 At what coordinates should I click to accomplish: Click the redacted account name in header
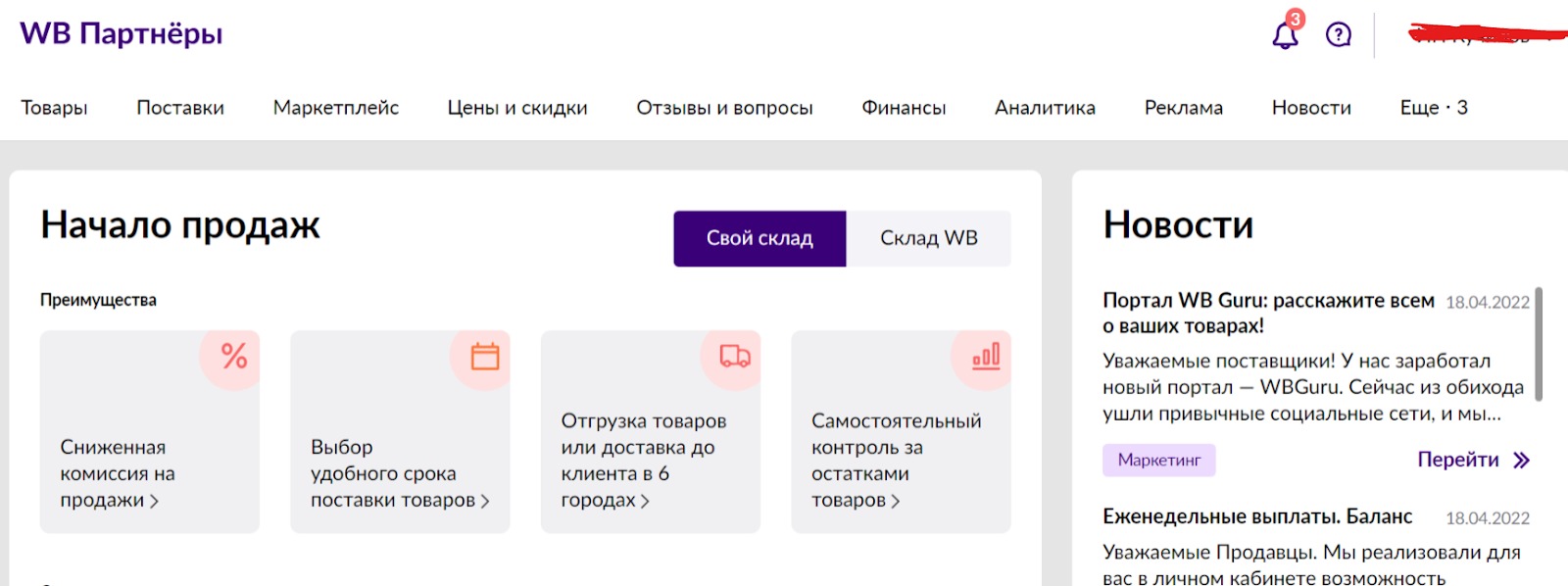pos(1487,36)
